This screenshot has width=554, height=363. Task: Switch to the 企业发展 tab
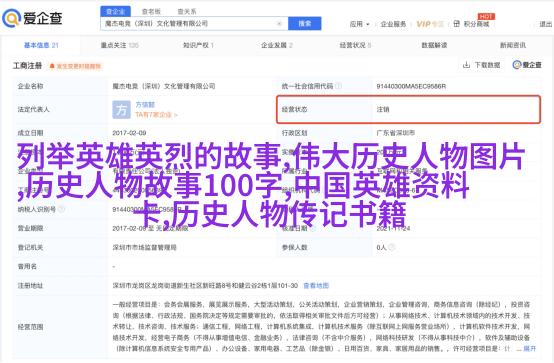click(x=277, y=45)
